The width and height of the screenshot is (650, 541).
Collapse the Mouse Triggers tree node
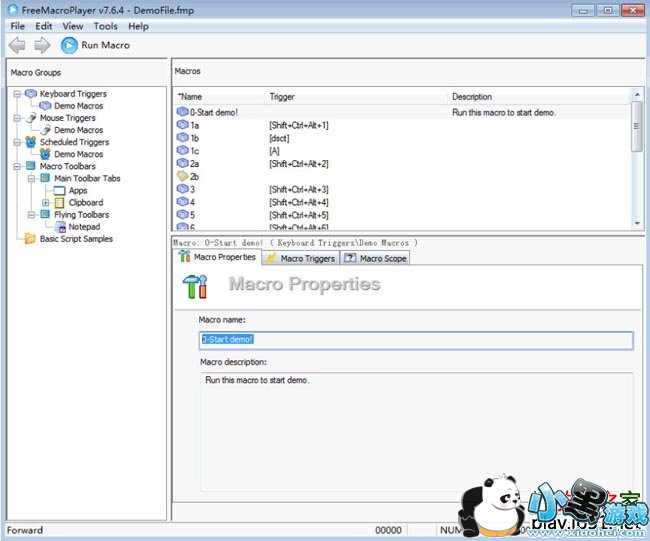click(17, 118)
